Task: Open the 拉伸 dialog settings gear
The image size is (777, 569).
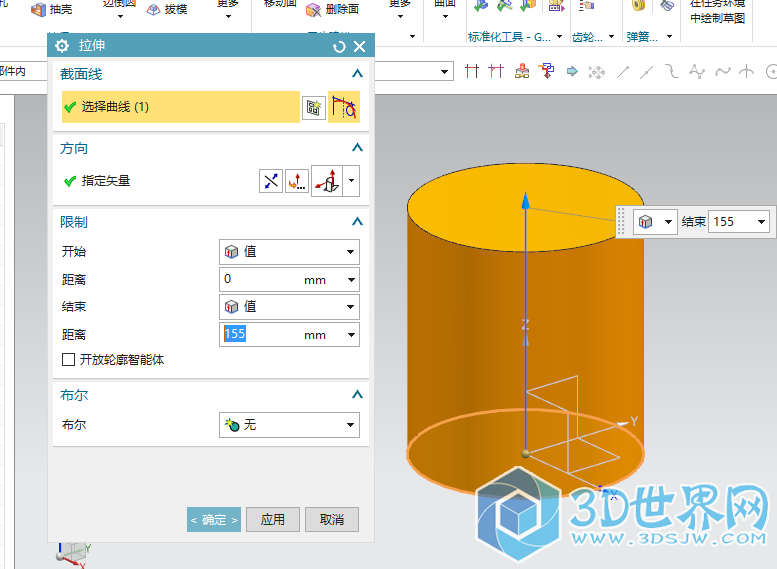Action: click(62, 46)
